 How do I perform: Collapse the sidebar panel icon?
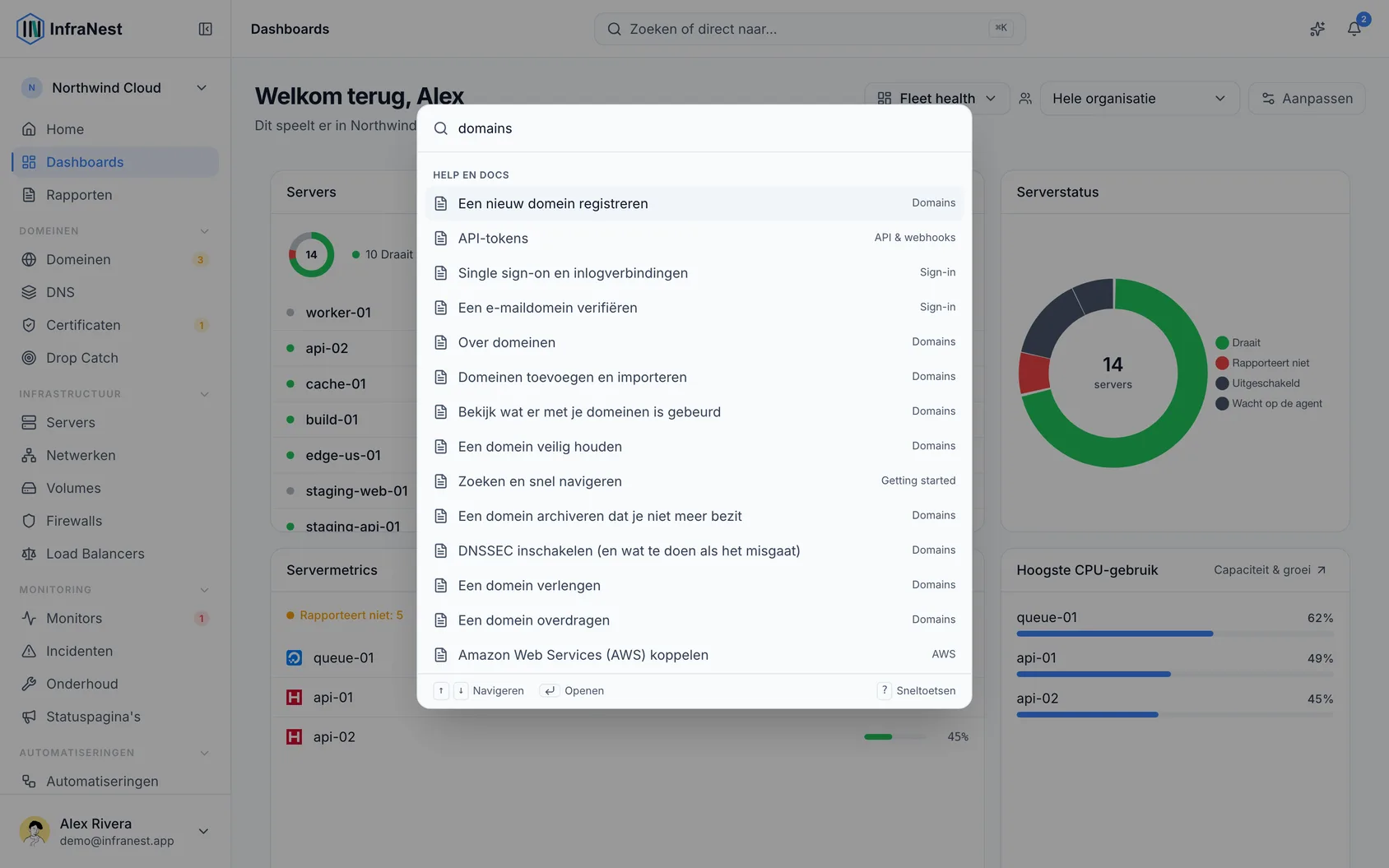pyautogui.click(x=206, y=29)
